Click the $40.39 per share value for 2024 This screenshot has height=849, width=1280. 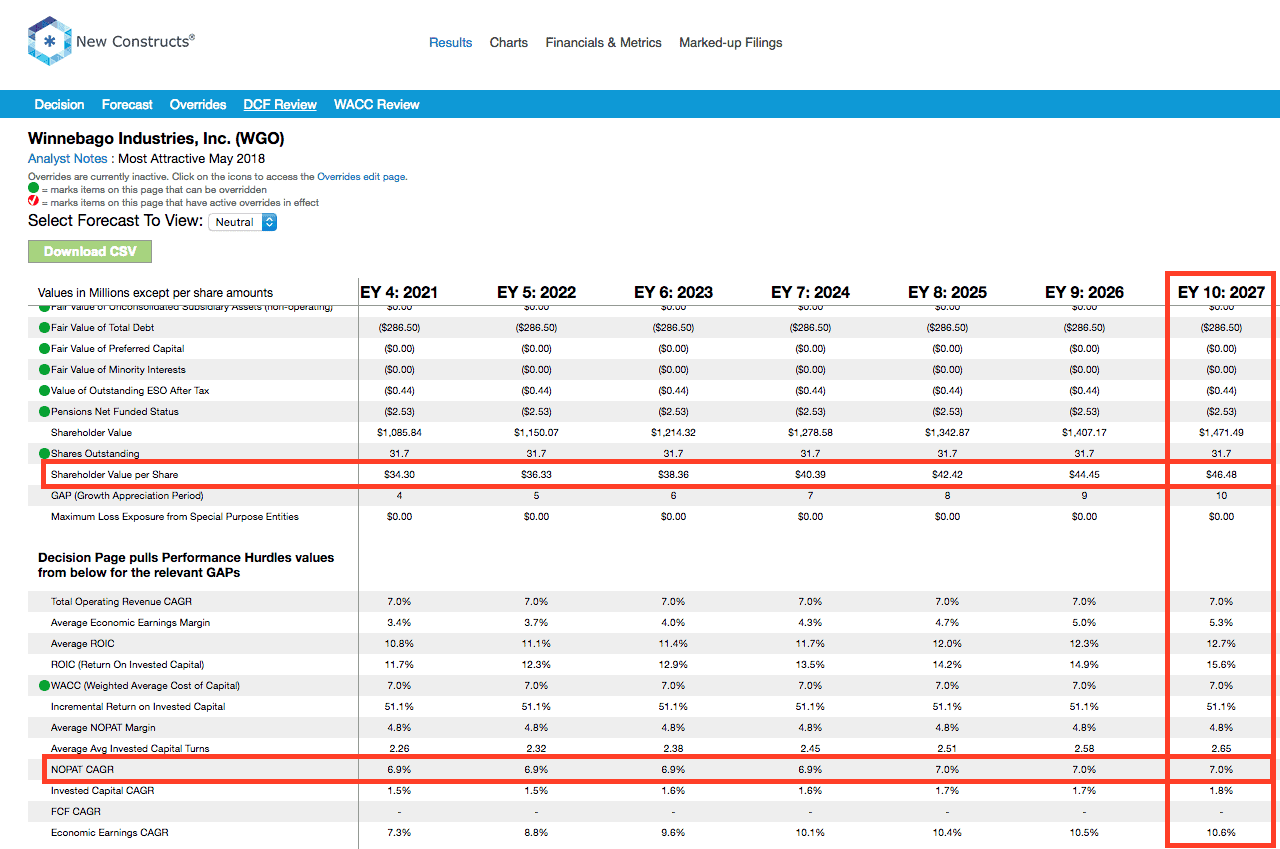(810, 475)
